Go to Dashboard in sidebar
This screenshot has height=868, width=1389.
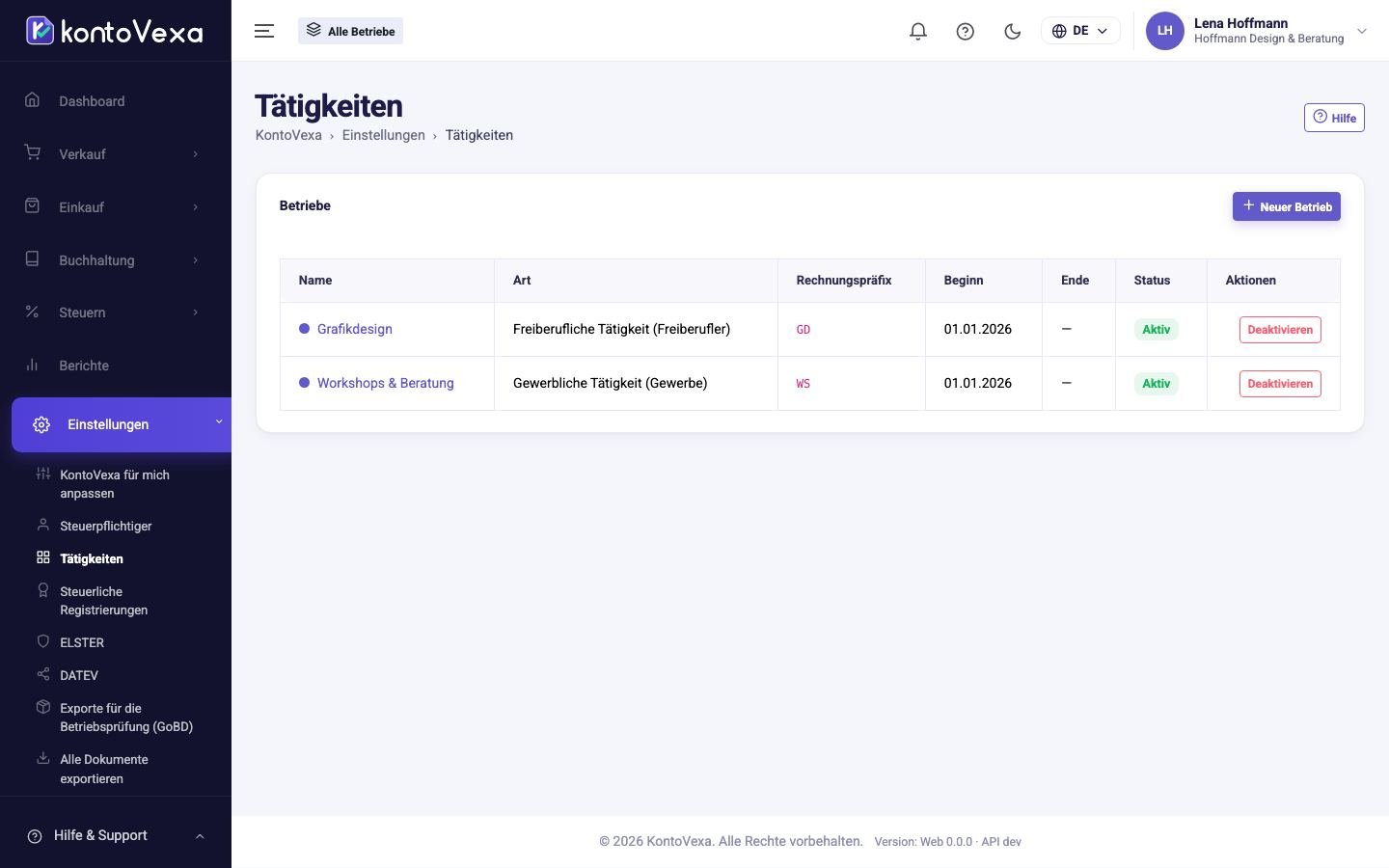coord(116,101)
